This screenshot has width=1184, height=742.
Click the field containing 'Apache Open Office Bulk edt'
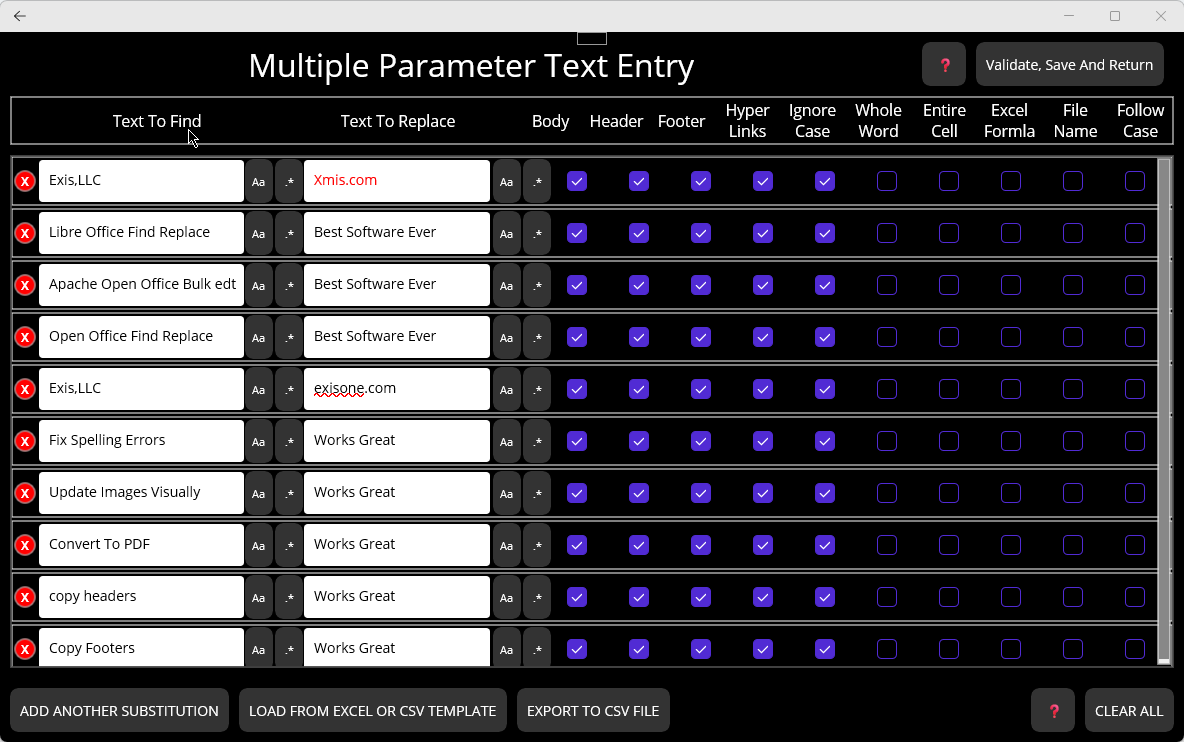(x=140, y=285)
